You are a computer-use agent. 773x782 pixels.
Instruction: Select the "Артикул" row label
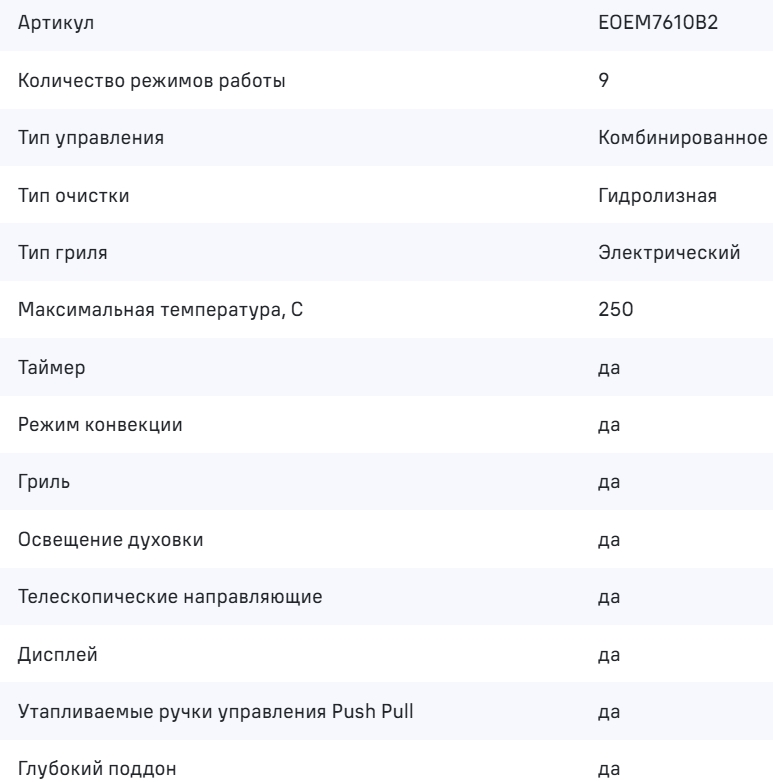56,24
